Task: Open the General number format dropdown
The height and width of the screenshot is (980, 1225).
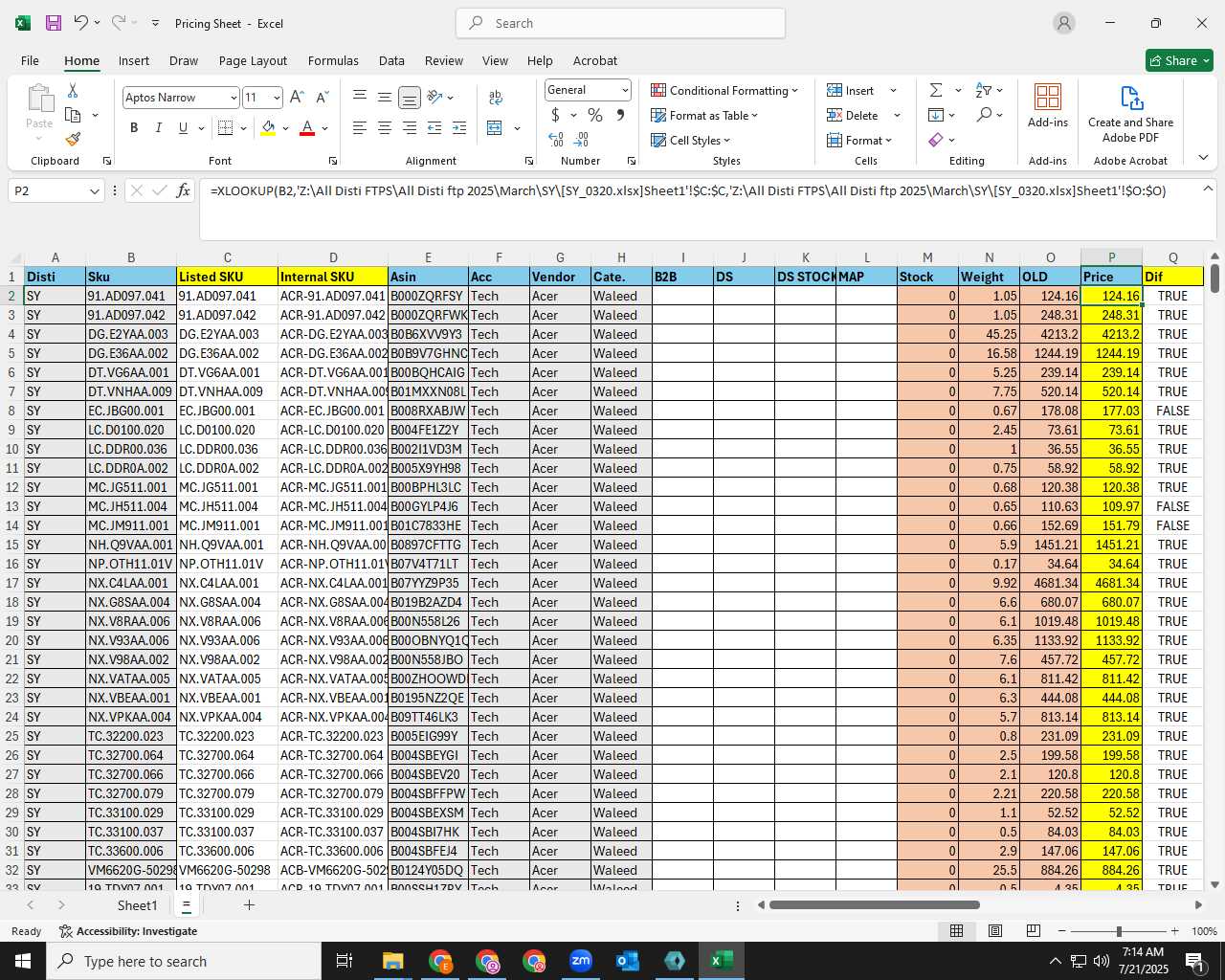Action: (x=625, y=90)
